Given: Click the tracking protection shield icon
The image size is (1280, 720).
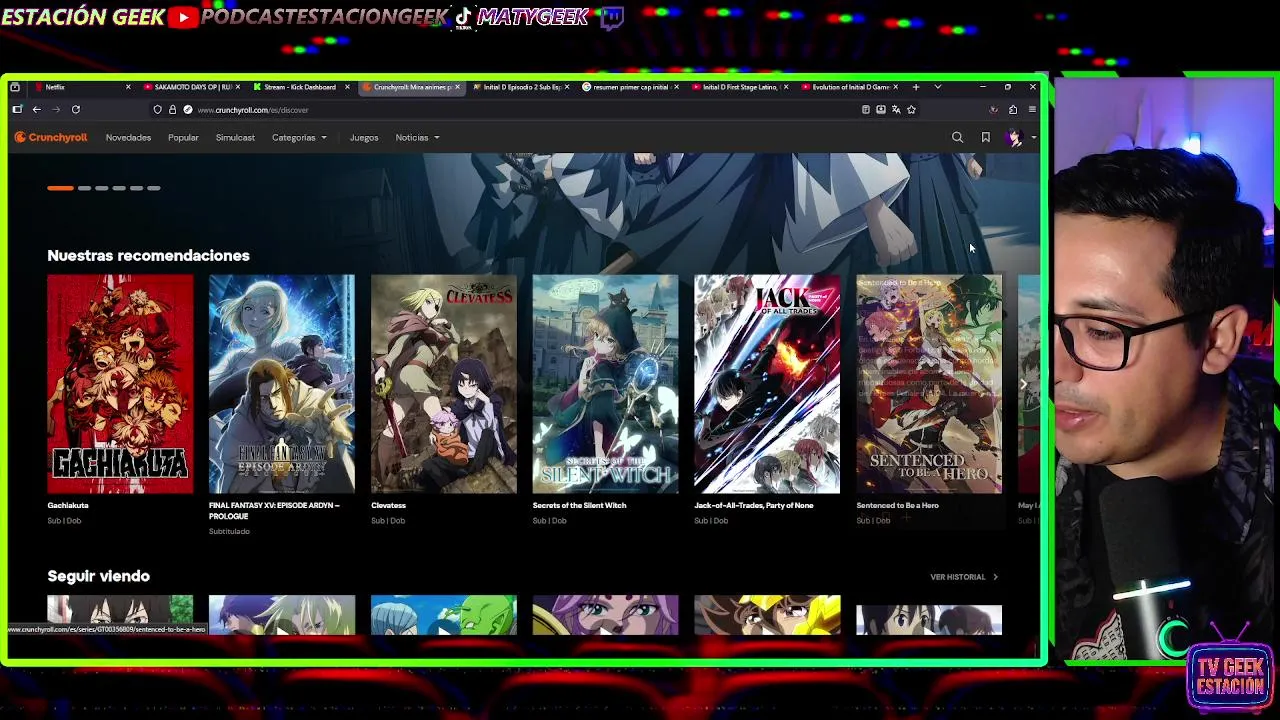Looking at the screenshot, I should (x=157, y=110).
